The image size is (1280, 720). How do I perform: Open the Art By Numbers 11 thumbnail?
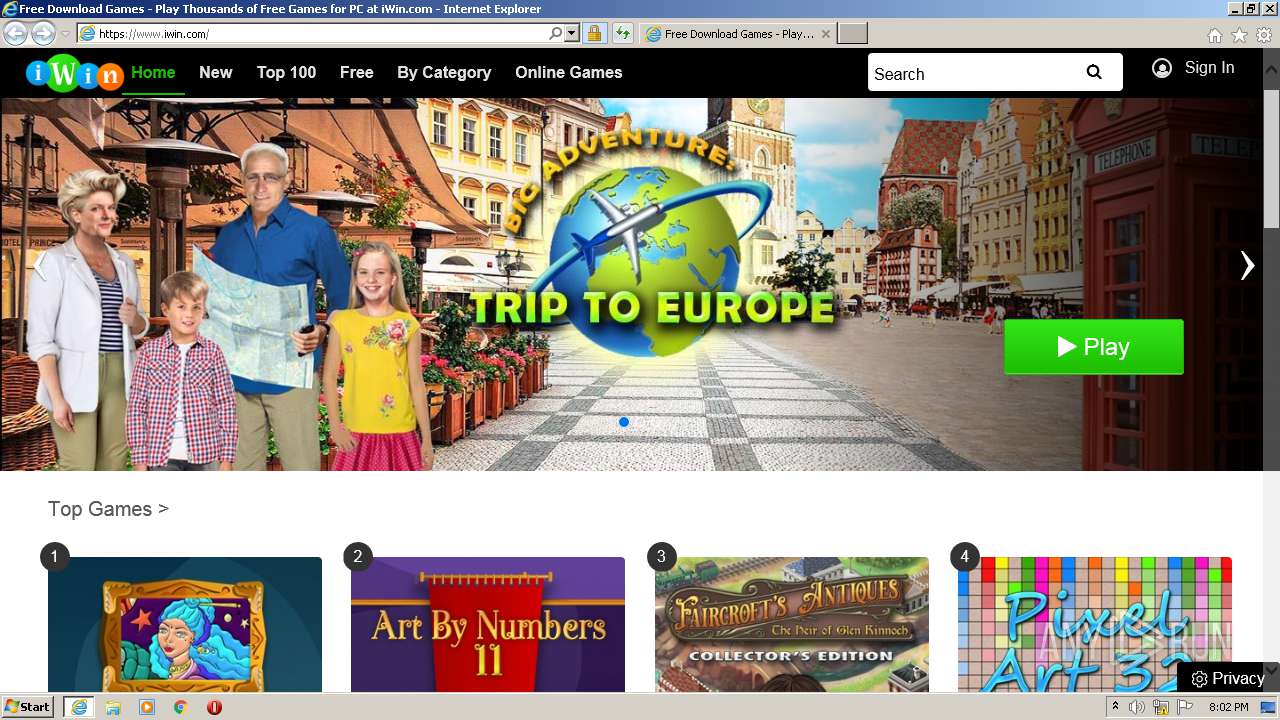pos(488,625)
